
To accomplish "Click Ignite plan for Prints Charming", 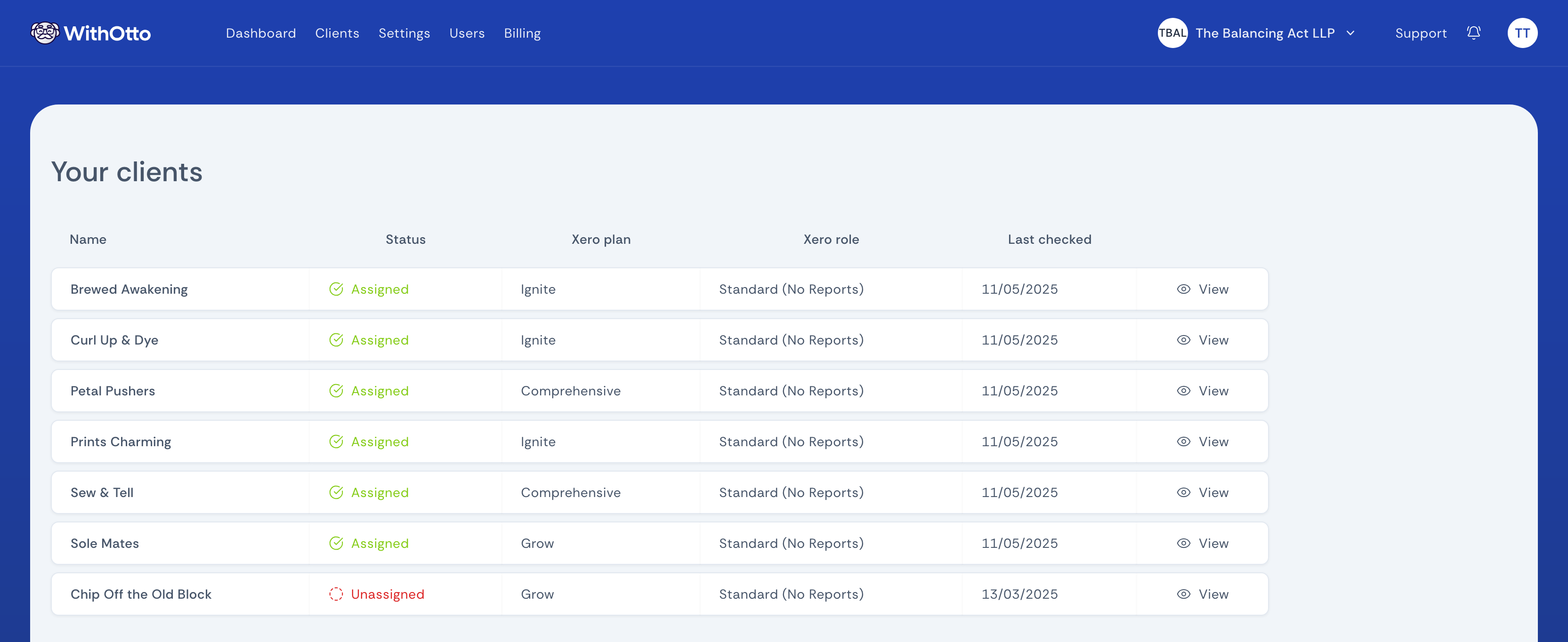I will (538, 442).
